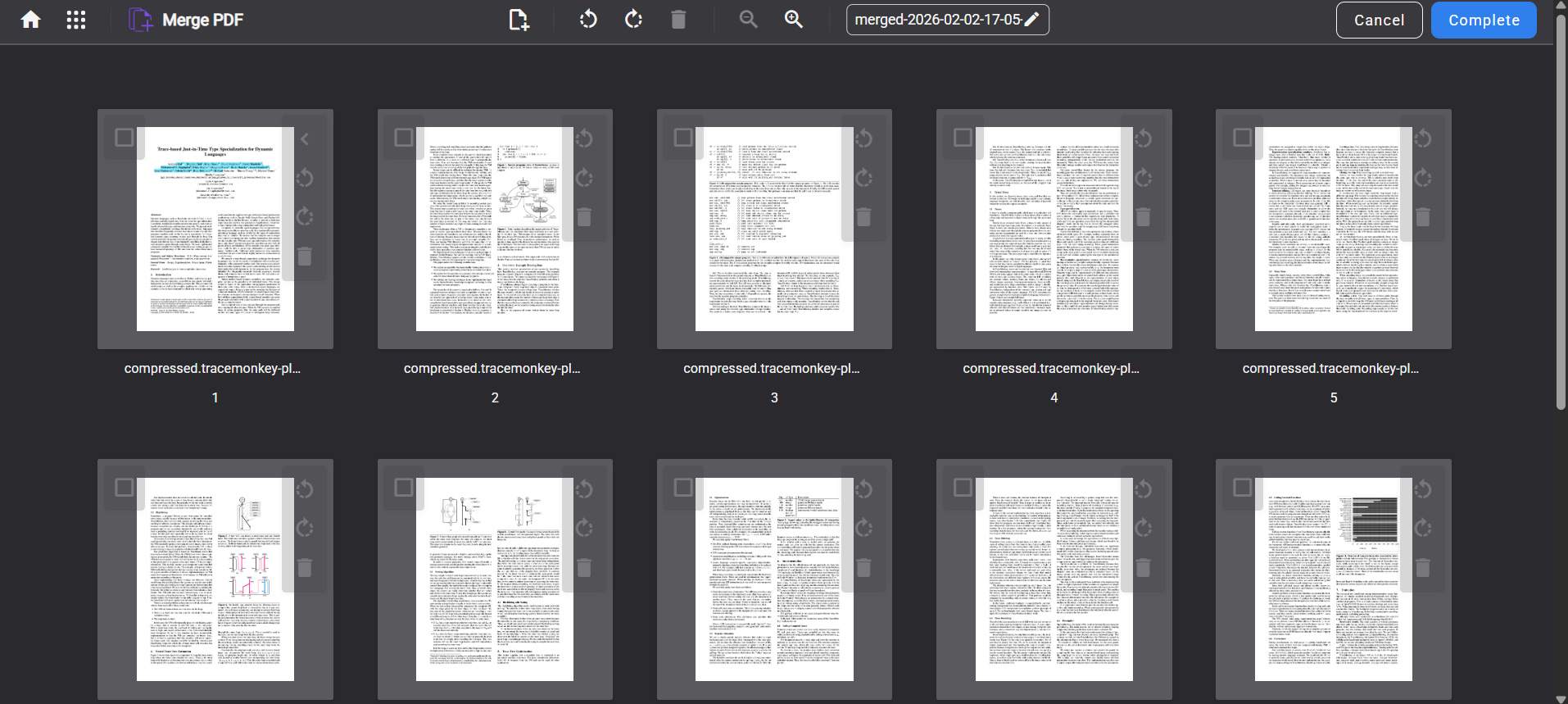
Task: Click the Merge PDF logo icon
Action: pyautogui.click(x=140, y=20)
